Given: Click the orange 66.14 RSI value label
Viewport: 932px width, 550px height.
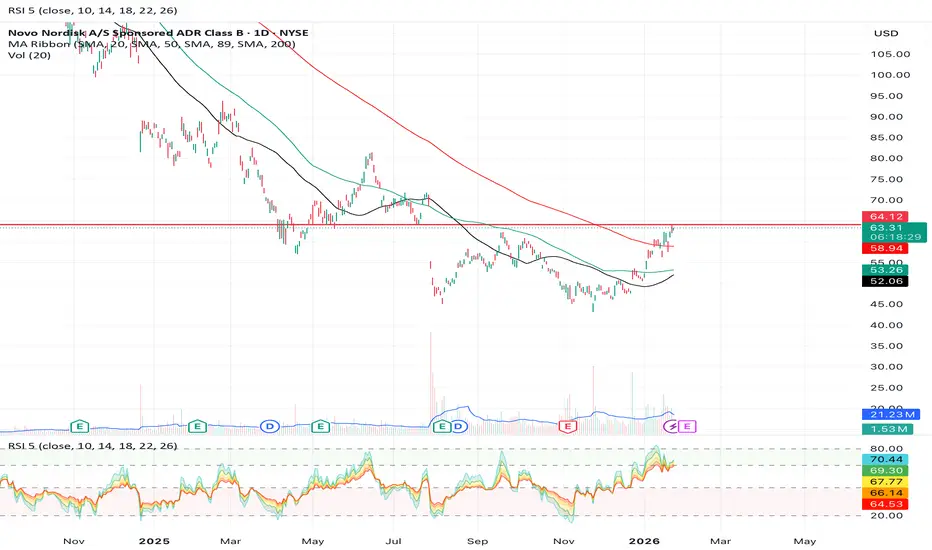Looking at the screenshot, I should 885,492.
